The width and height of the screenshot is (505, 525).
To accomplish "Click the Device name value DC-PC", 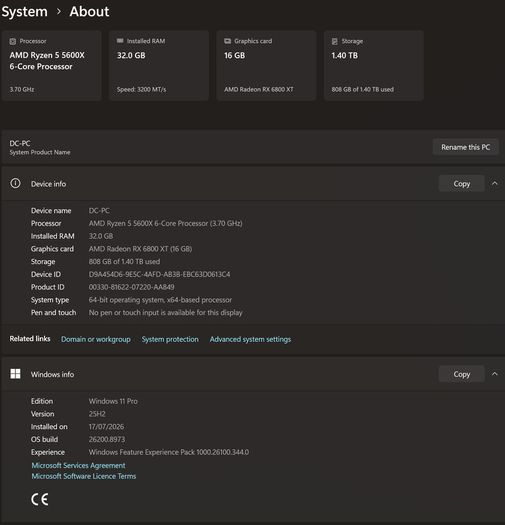I will click(x=99, y=211).
